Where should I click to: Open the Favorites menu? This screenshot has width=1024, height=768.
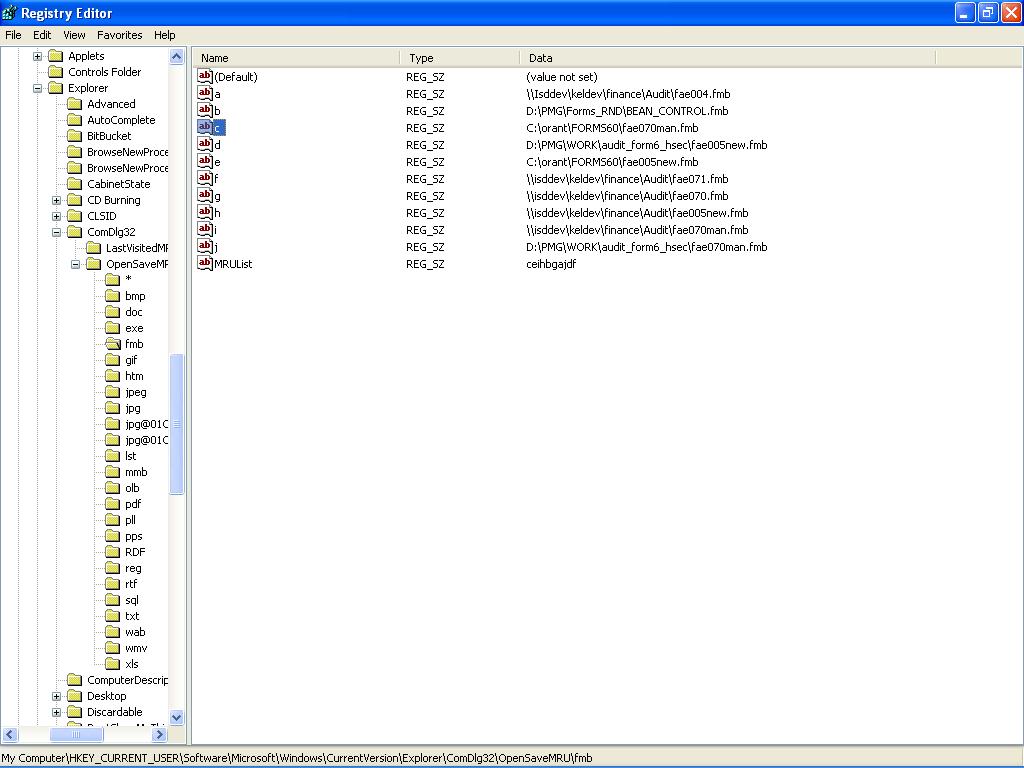(119, 35)
